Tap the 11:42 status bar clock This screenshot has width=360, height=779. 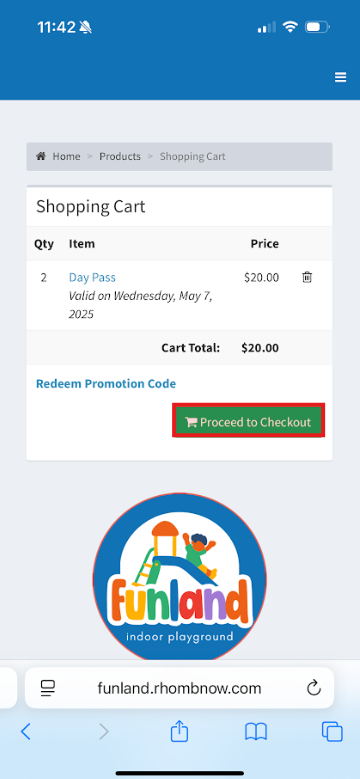pos(57,27)
